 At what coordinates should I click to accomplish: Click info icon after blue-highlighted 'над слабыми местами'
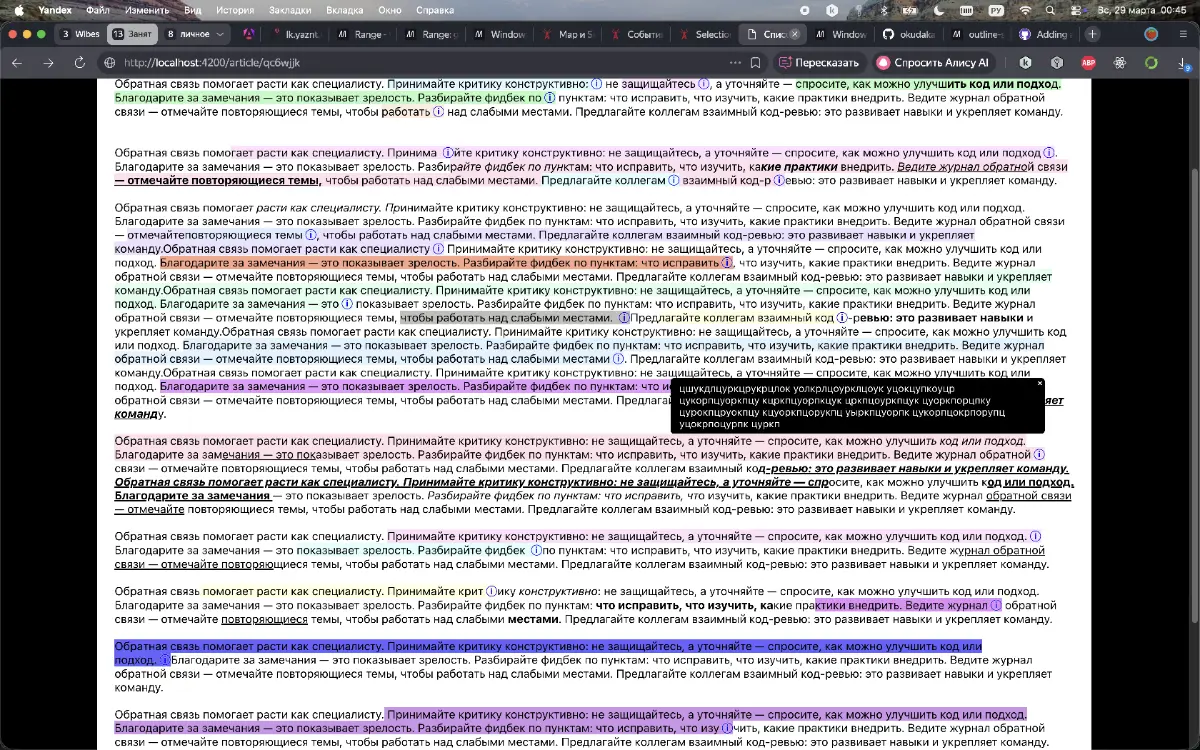[618, 359]
